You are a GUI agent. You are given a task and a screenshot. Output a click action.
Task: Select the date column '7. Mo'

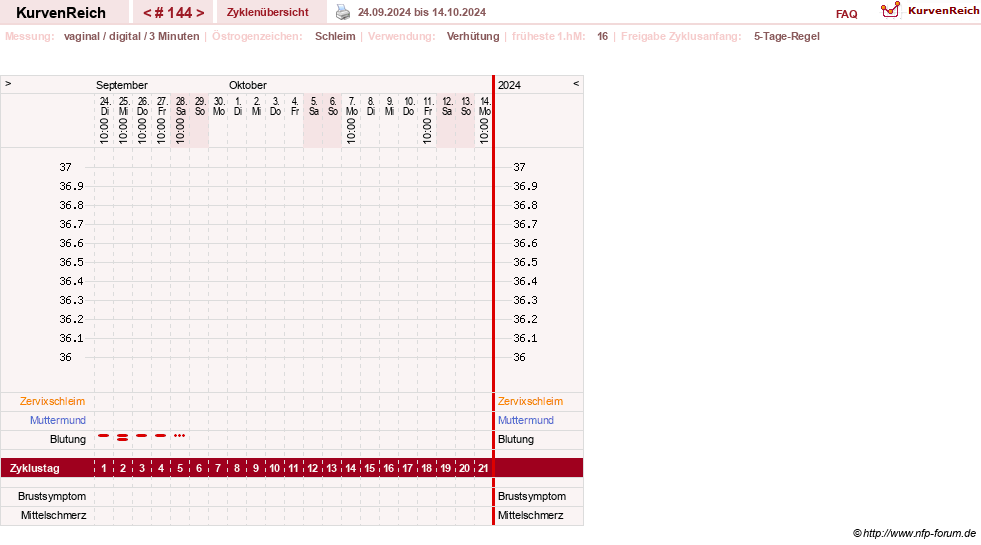coord(352,120)
